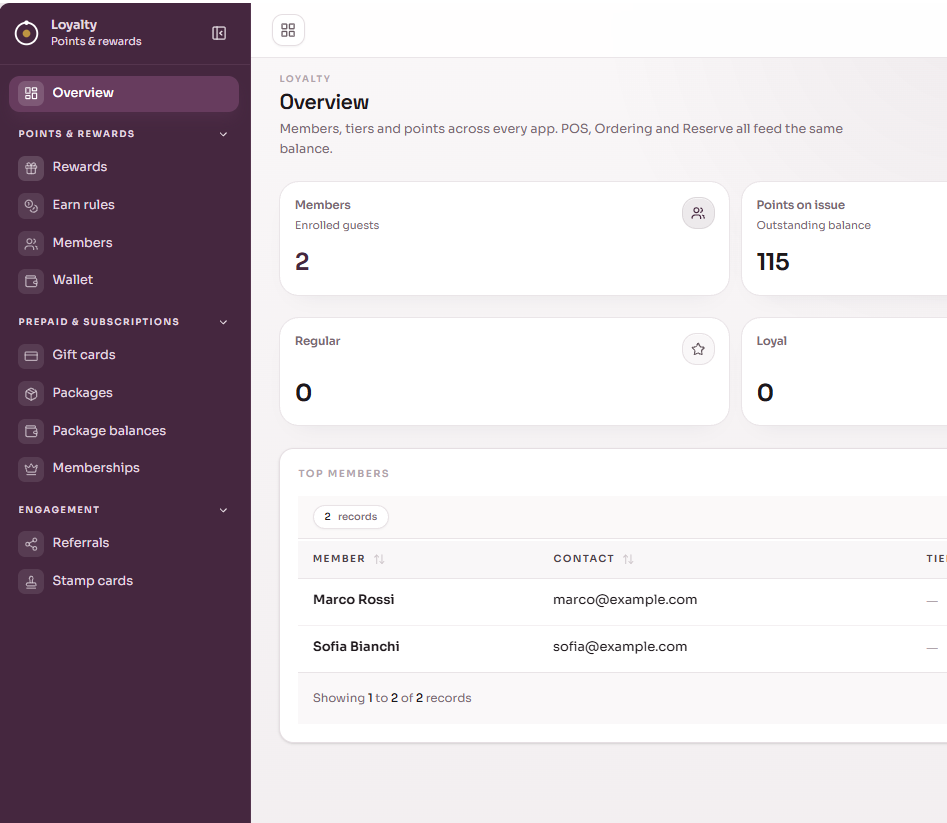Click the Members enrolled guests card
This screenshot has width=947, height=823.
tap(504, 239)
